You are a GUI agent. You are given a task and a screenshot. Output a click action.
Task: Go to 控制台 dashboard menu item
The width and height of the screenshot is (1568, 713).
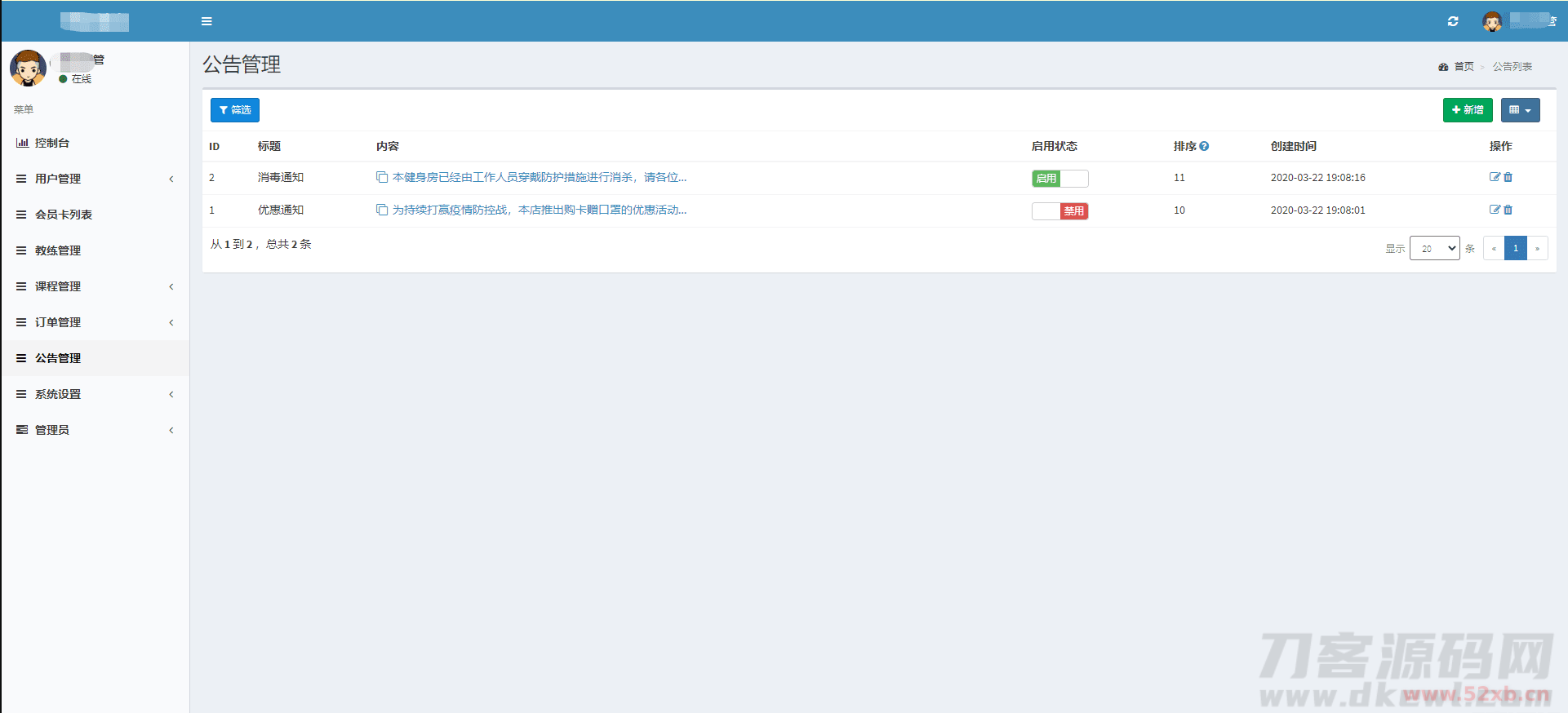(52, 143)
